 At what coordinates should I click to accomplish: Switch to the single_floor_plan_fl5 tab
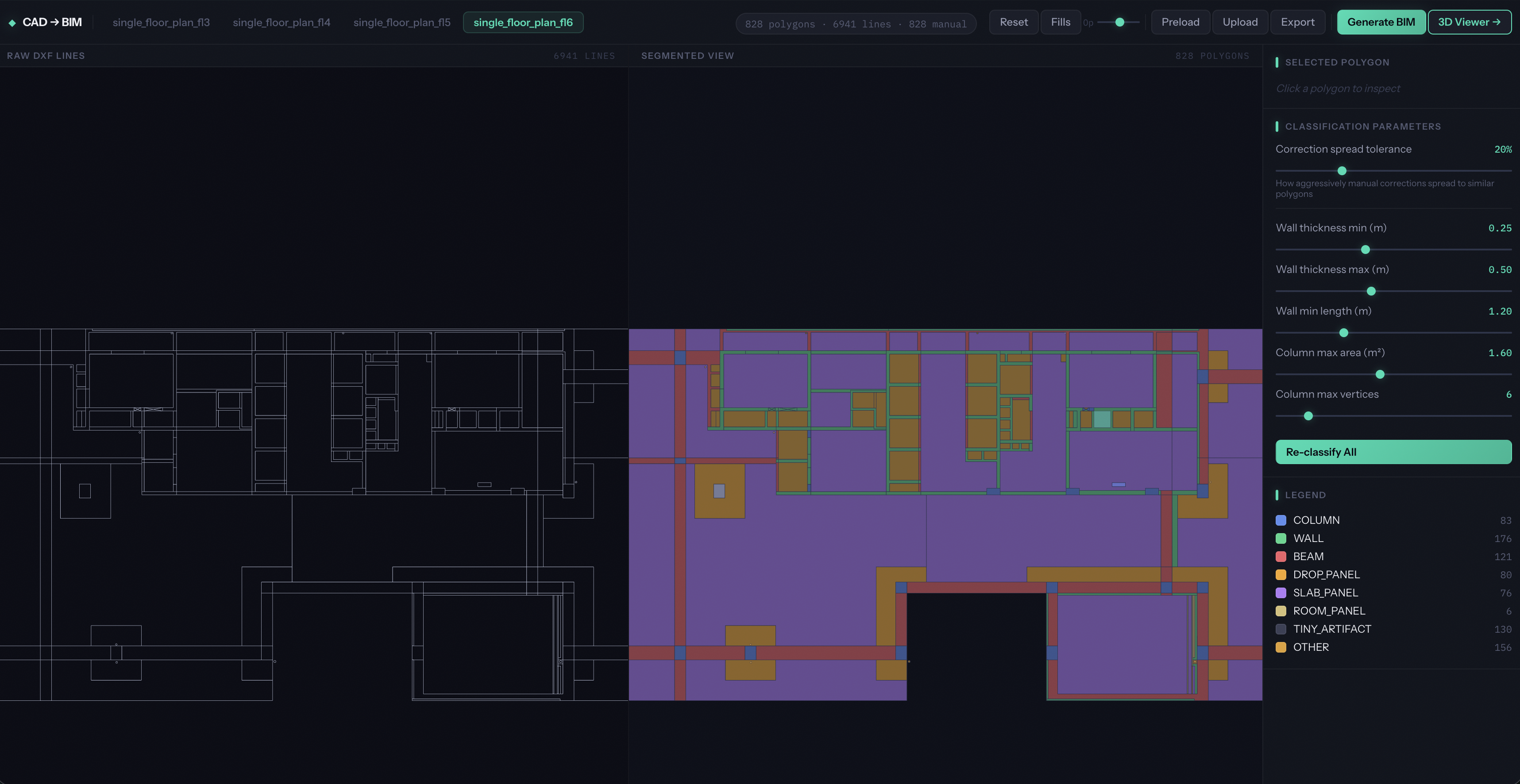coord(401,22)
